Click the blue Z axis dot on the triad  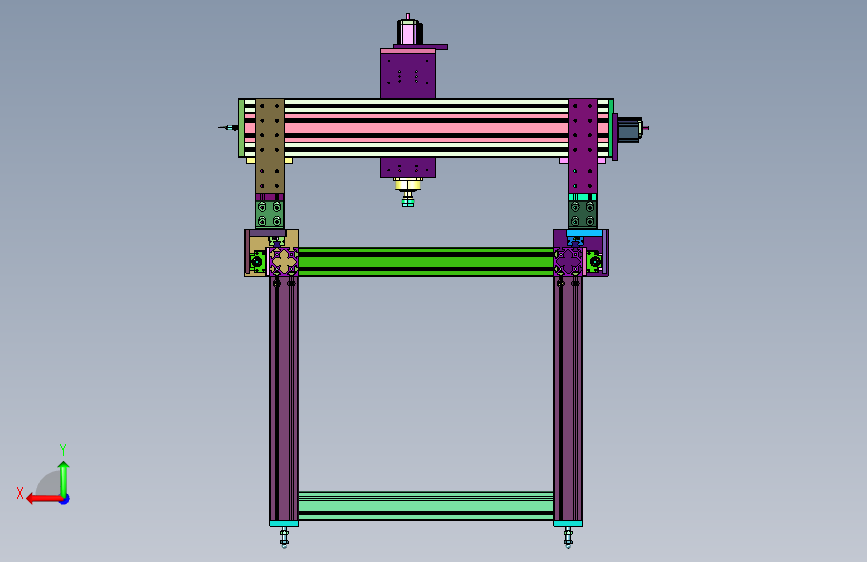65,499
